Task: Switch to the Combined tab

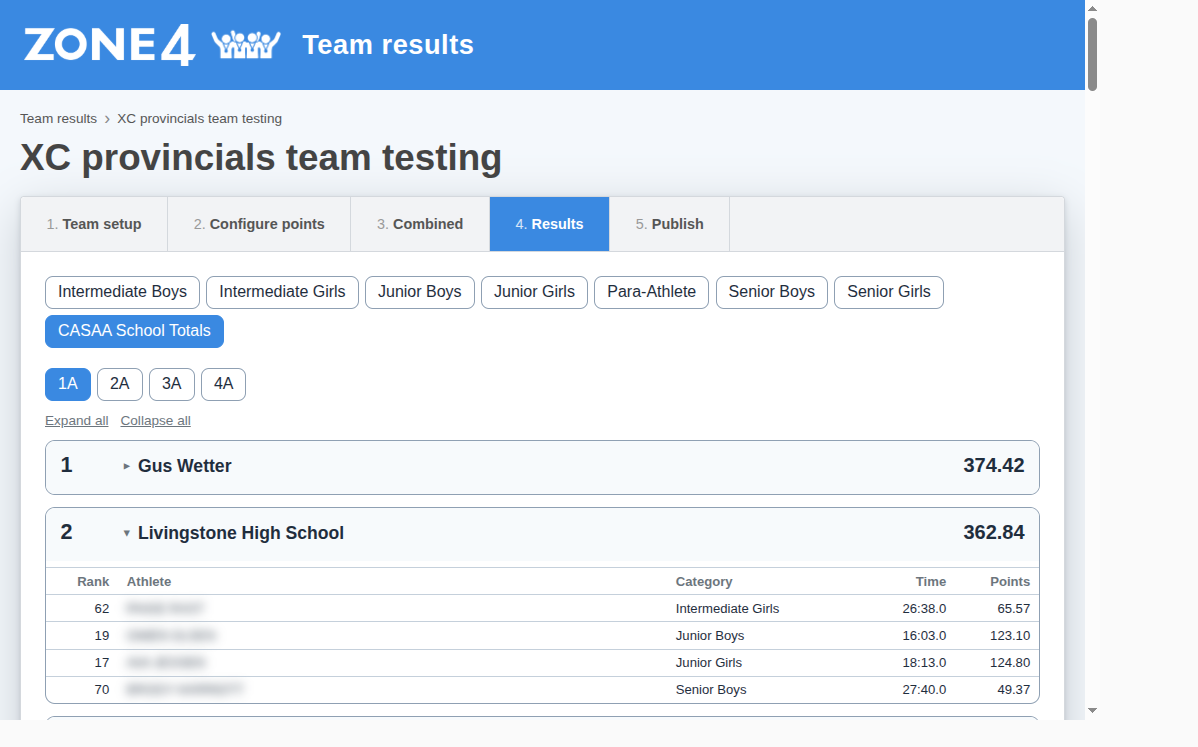Action: 420,224
